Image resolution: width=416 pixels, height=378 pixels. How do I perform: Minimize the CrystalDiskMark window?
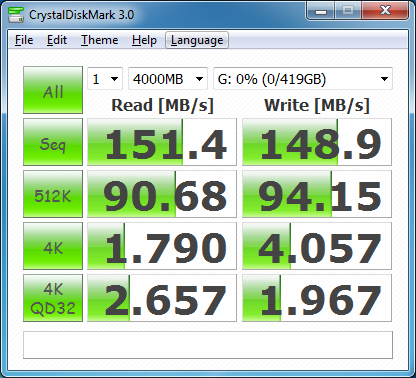[321, 11]
